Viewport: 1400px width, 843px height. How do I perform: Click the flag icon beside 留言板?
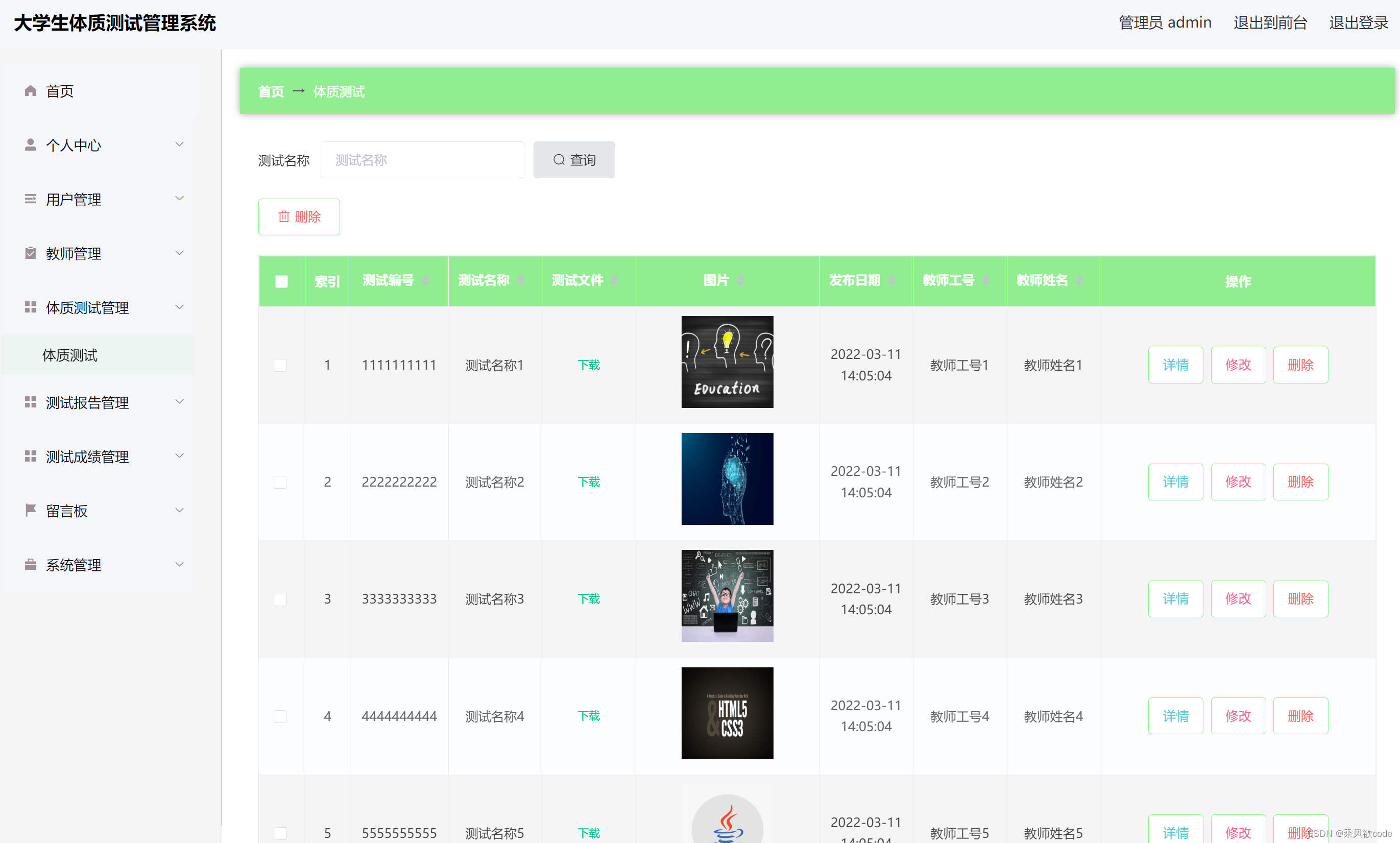31,510
